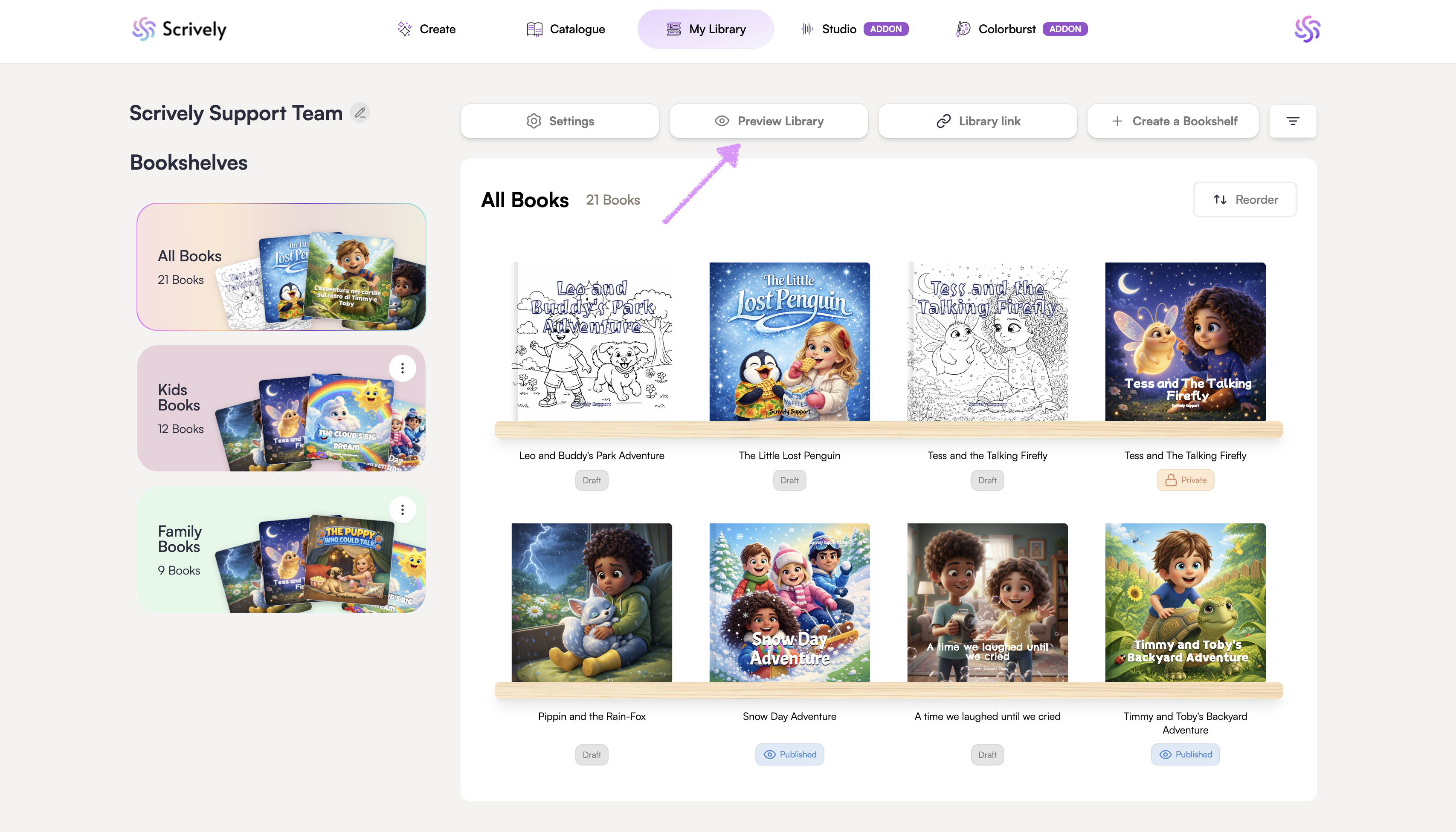Open the filter icon button
The image size is (1456, 832).
point(1293,121)
